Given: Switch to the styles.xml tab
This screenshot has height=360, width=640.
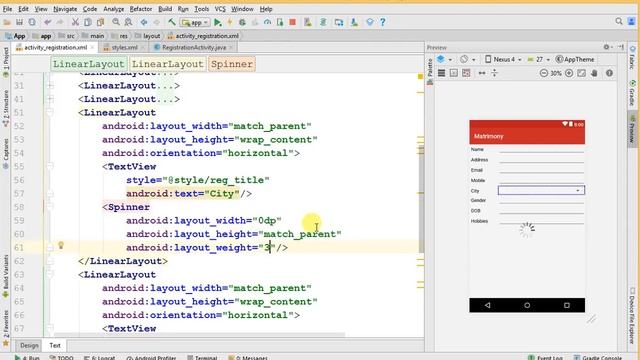Looking at the screenshot, I should (124, 47).
